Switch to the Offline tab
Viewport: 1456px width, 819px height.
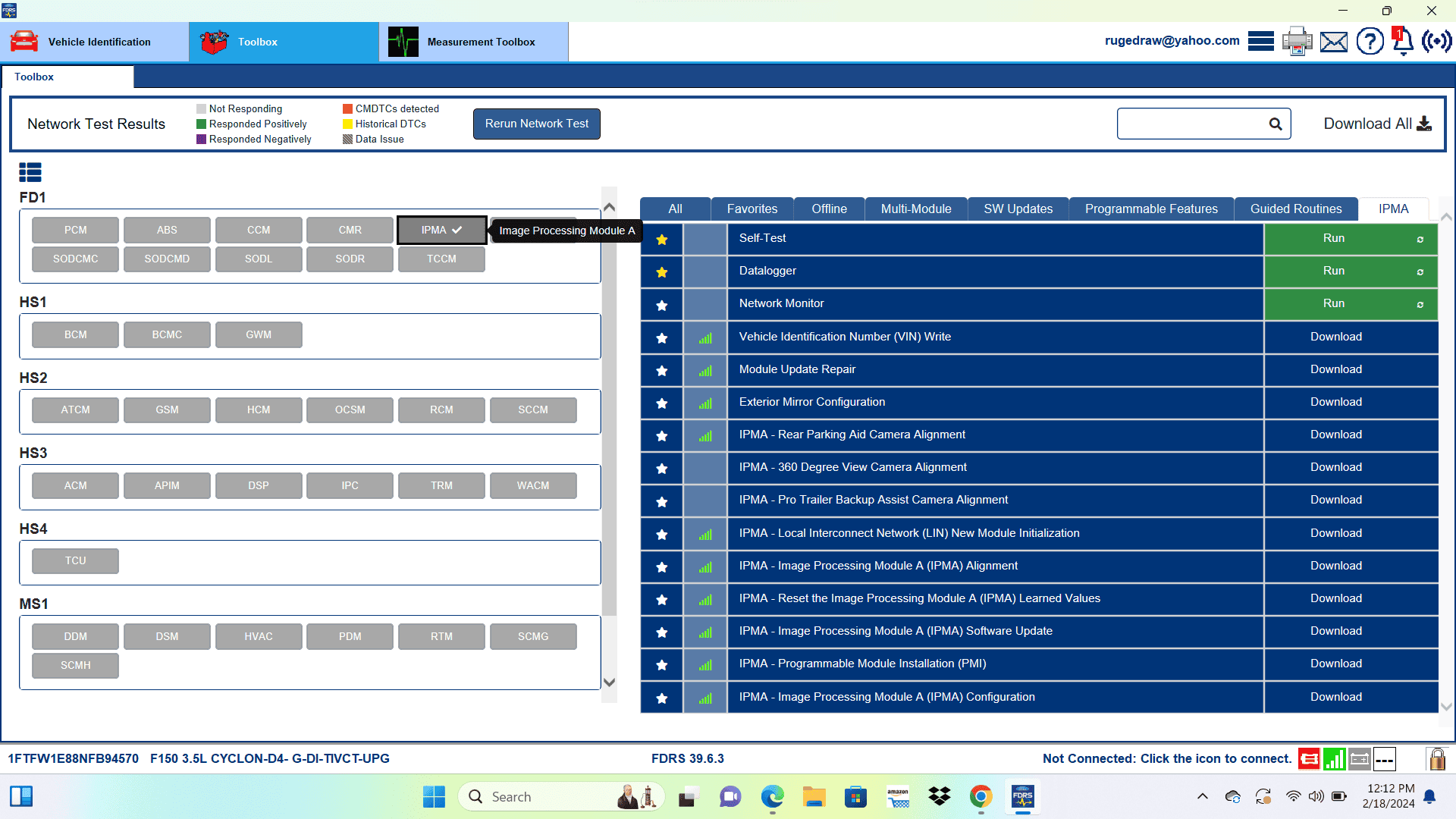point(829,209)
